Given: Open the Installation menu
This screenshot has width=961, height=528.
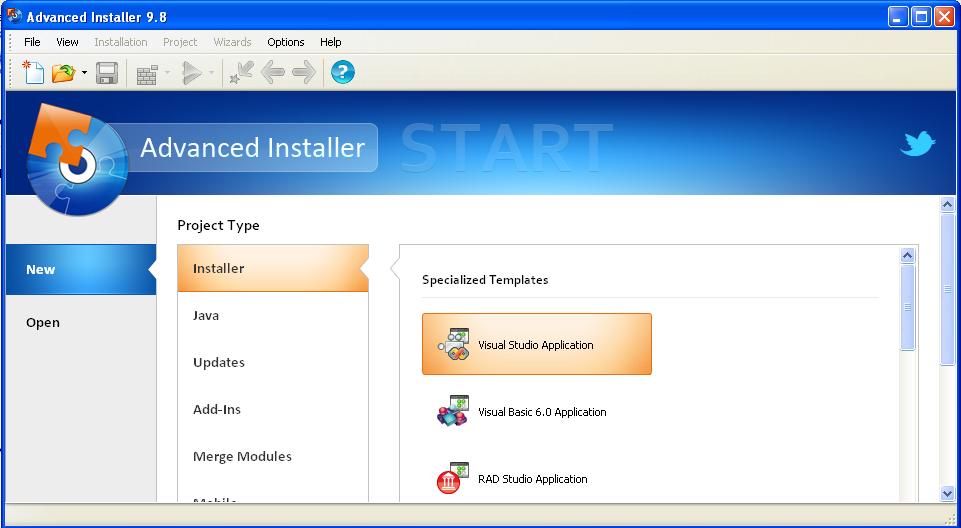Looking at the screenshot, I should click(x=121, y=42).
